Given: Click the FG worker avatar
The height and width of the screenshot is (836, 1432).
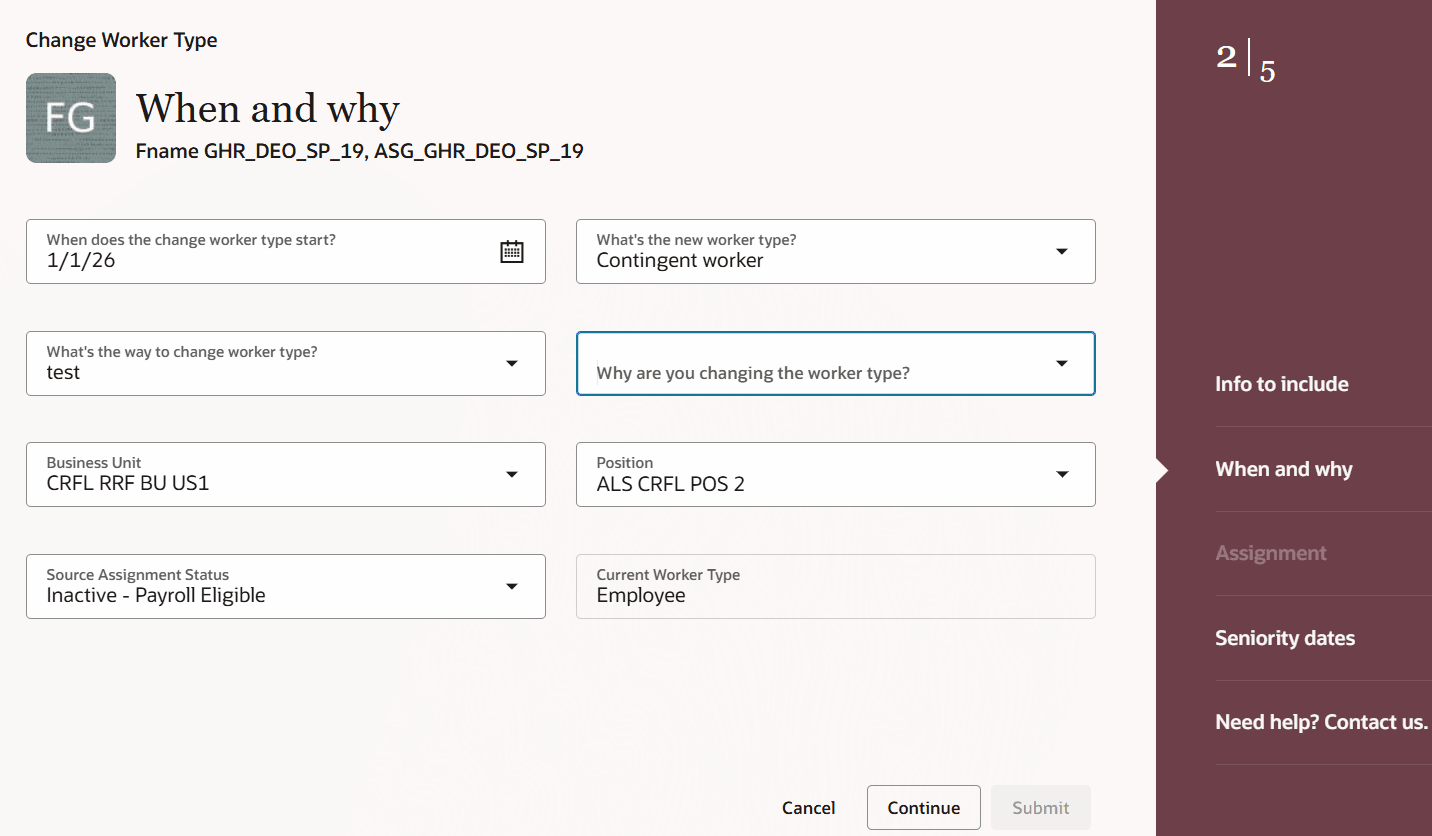Looking at the screenshot, I should pos(70,117).
